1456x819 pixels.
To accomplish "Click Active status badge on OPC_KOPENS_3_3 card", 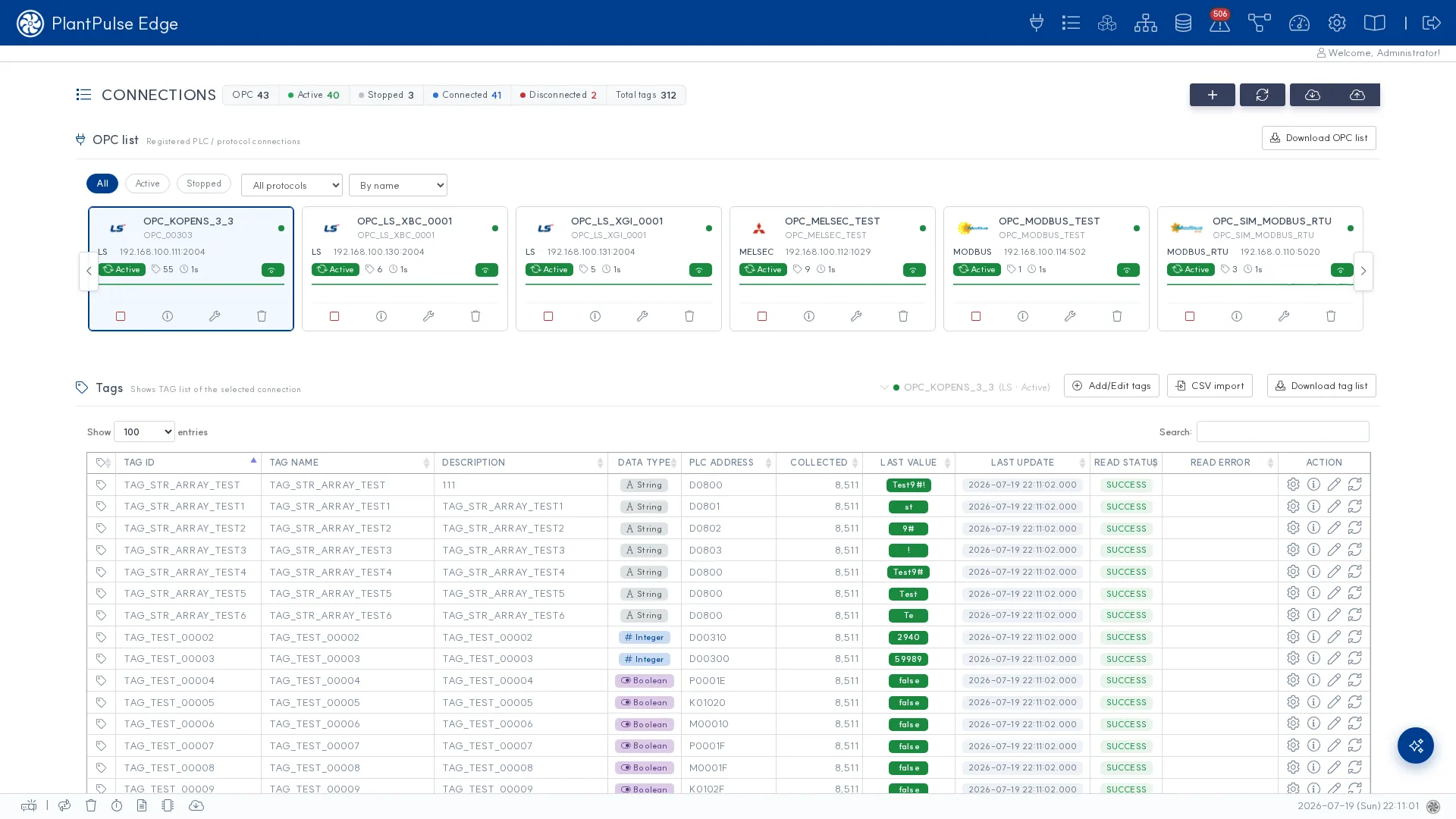I will pyautogui.click(x=121, y=269).
